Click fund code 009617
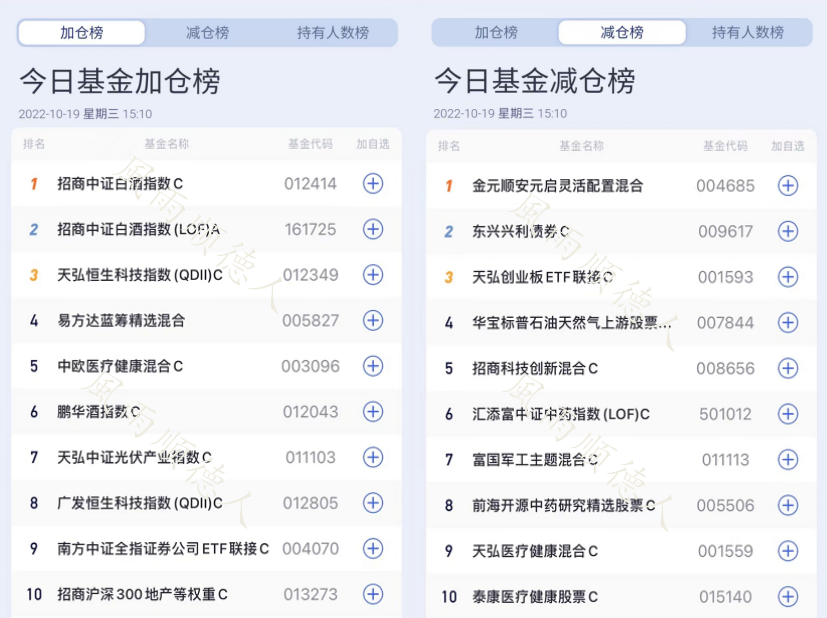Image resolution: width=827 pixels, height=618 pixels. [726, 231]
